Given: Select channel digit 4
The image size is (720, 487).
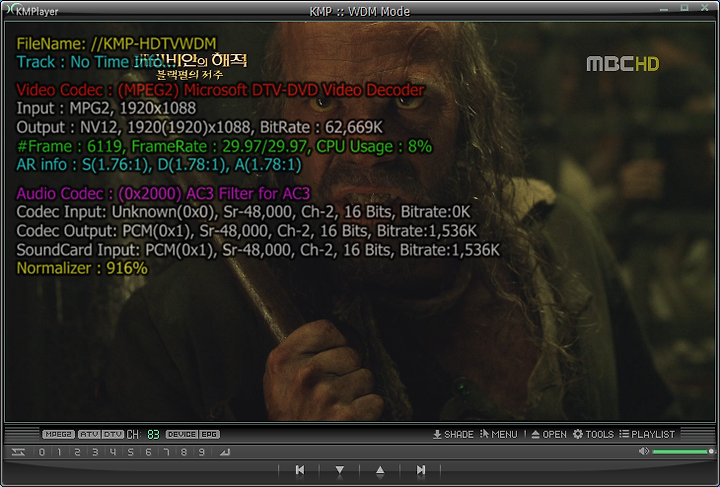Looking at the screenshot, I should coord(113,452).
